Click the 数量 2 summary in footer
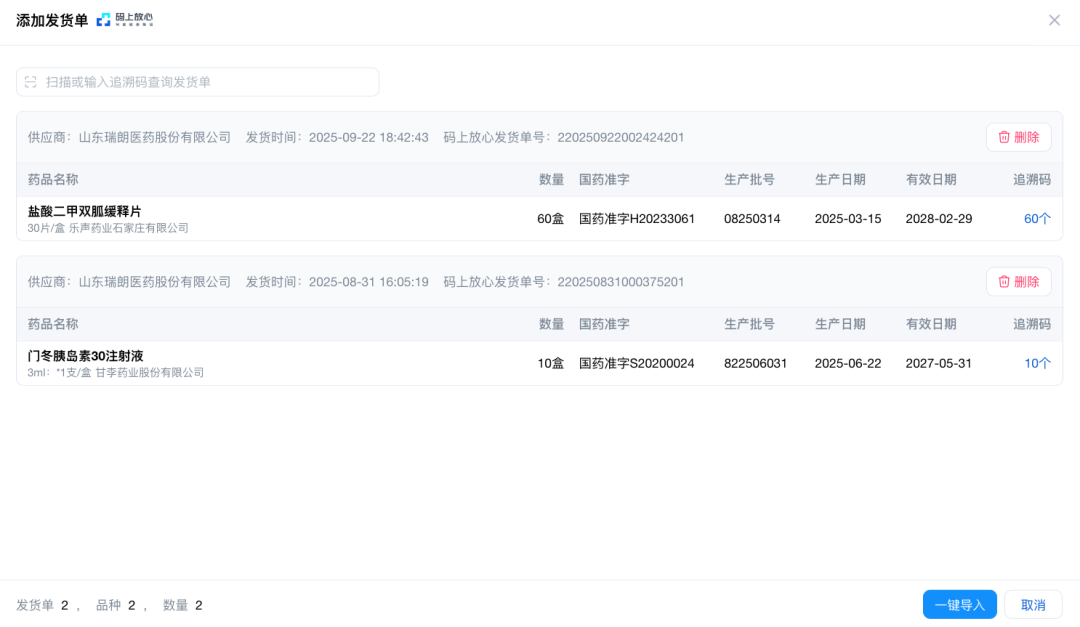 tap(183, 605)
